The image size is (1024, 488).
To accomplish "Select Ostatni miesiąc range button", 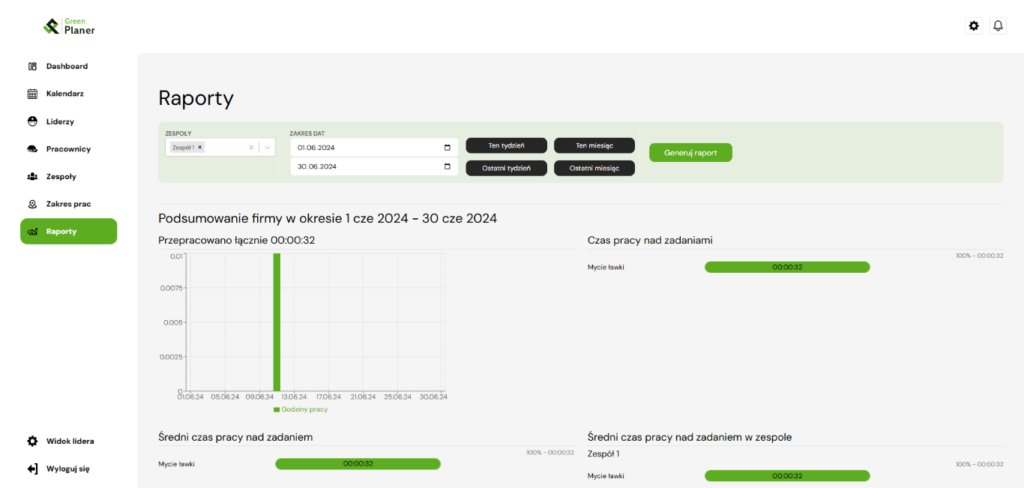I will 594,168.
